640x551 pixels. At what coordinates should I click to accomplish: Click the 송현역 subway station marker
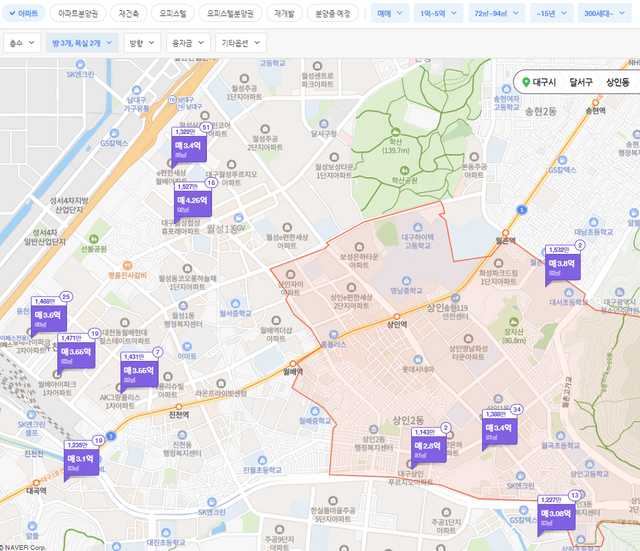tap(596, 102)
